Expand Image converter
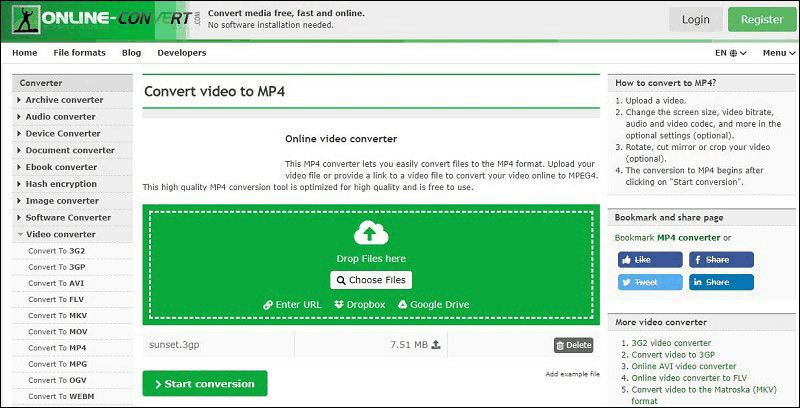The height and width of the screenshot is (408, 800). tap(72, 201)
